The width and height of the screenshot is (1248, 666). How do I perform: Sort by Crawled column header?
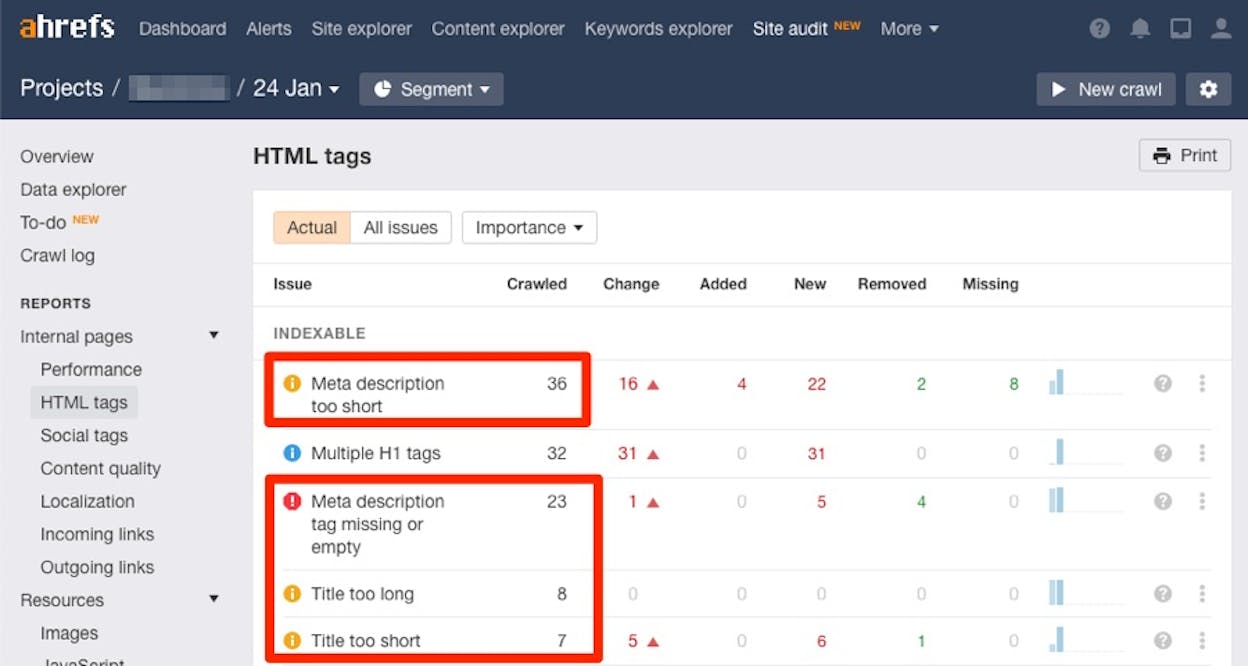click(536, 284)
